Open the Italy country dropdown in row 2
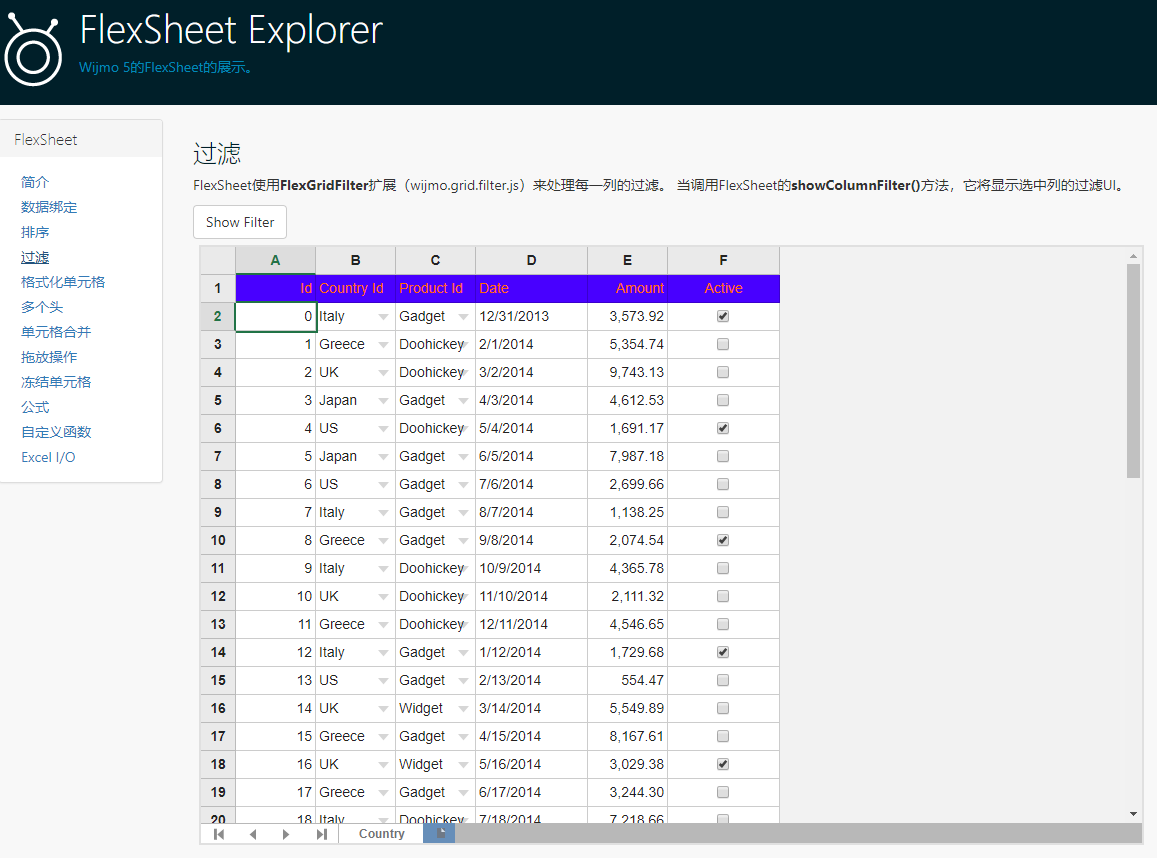The image size is (1157, 858). coord(383,317)
